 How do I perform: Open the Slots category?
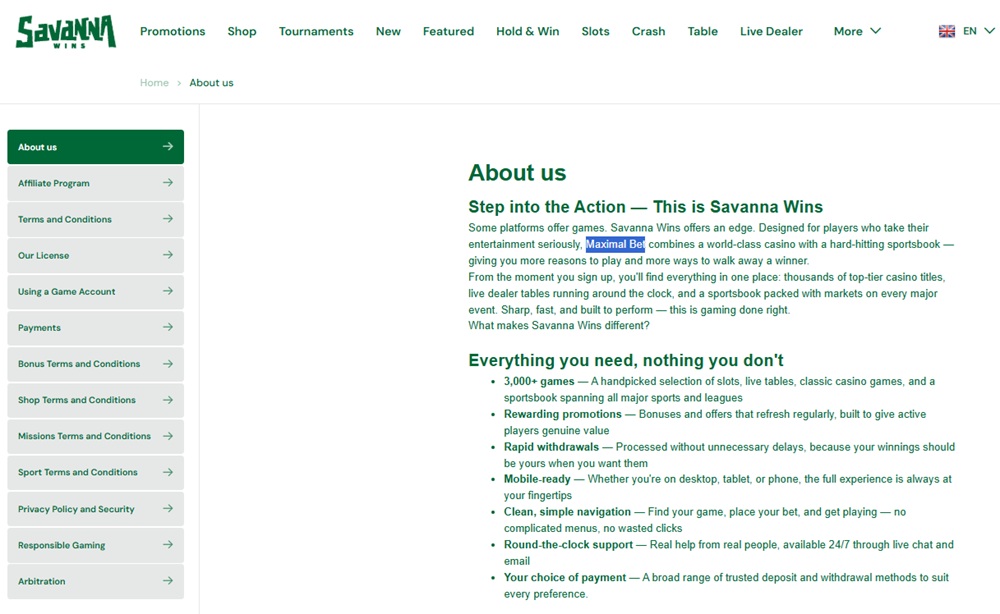tap(596, 31)
